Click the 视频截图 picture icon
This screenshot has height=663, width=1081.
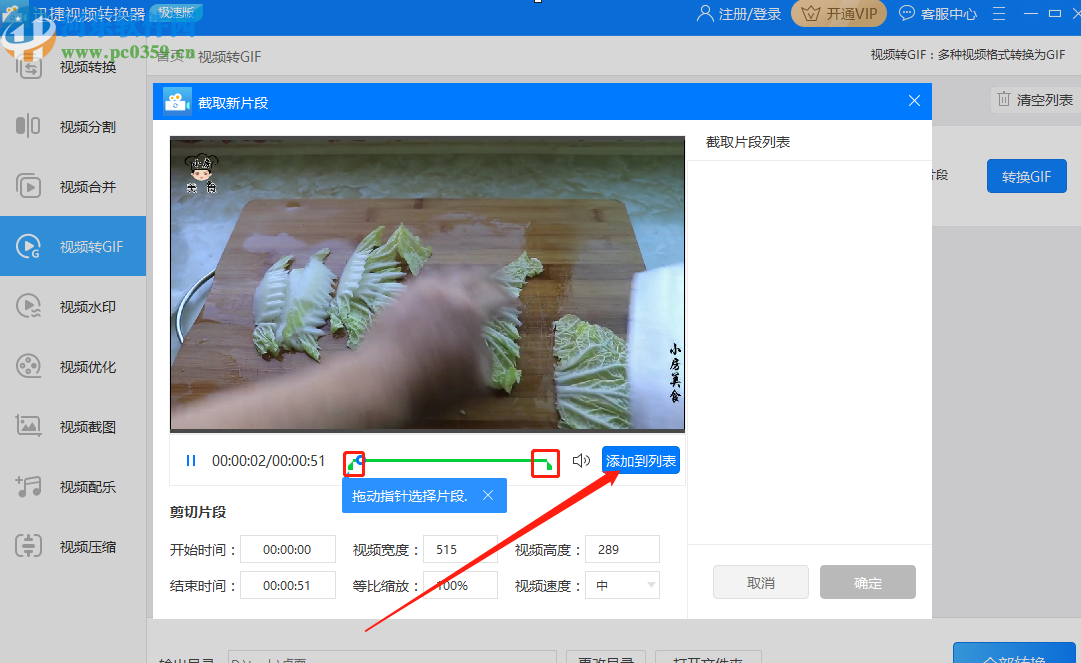tap(28, 426)
